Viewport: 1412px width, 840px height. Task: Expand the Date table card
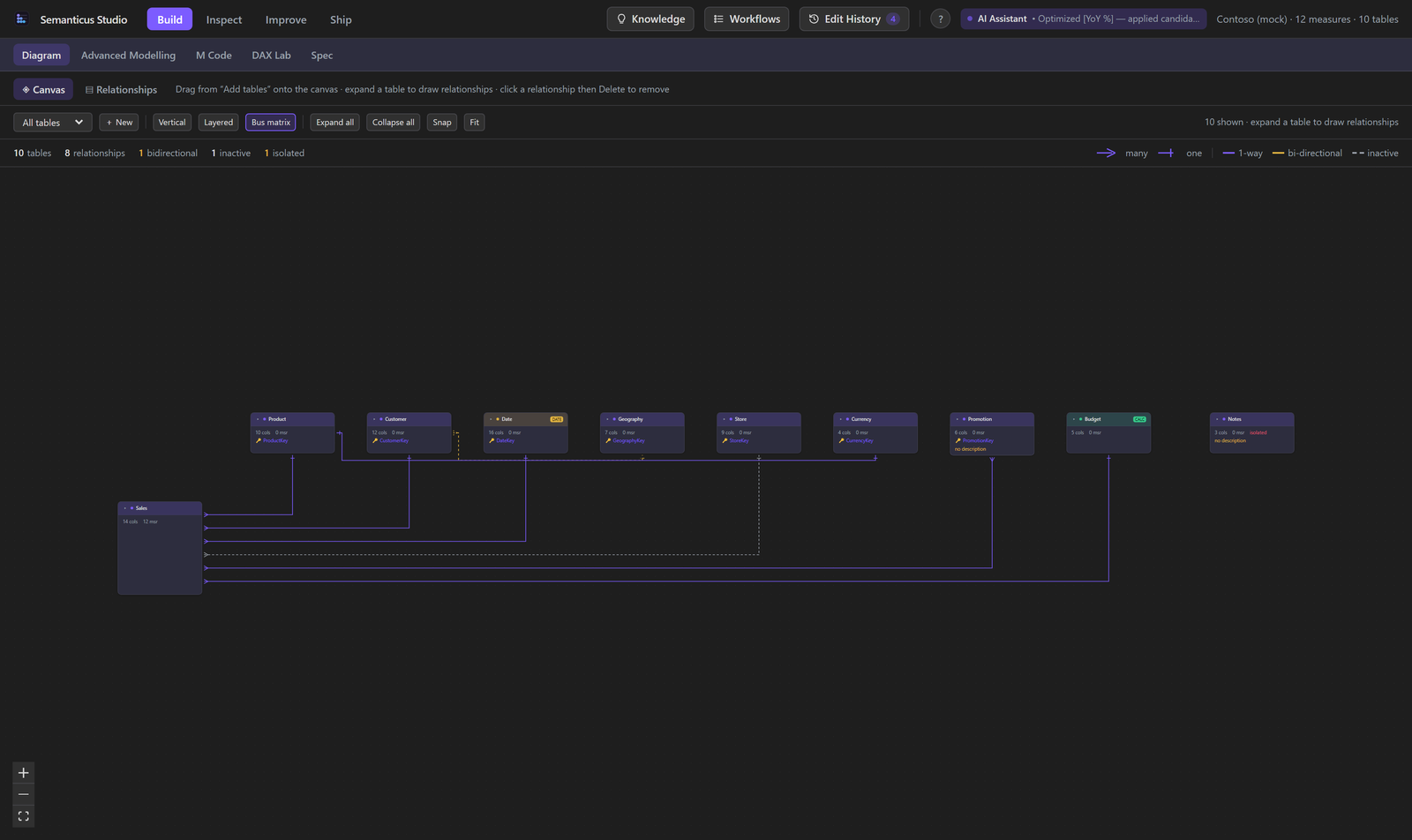(490, 419)
